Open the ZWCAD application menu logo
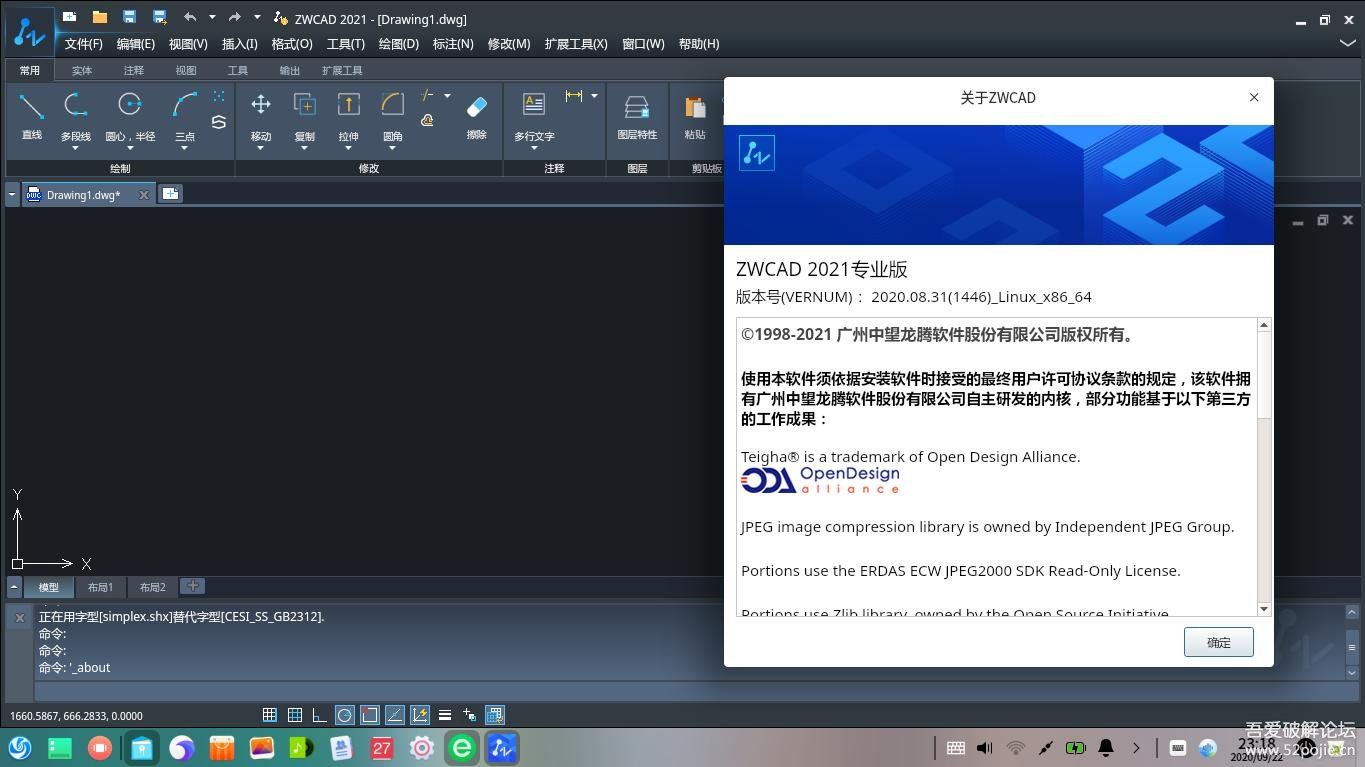 coord(29,32)
